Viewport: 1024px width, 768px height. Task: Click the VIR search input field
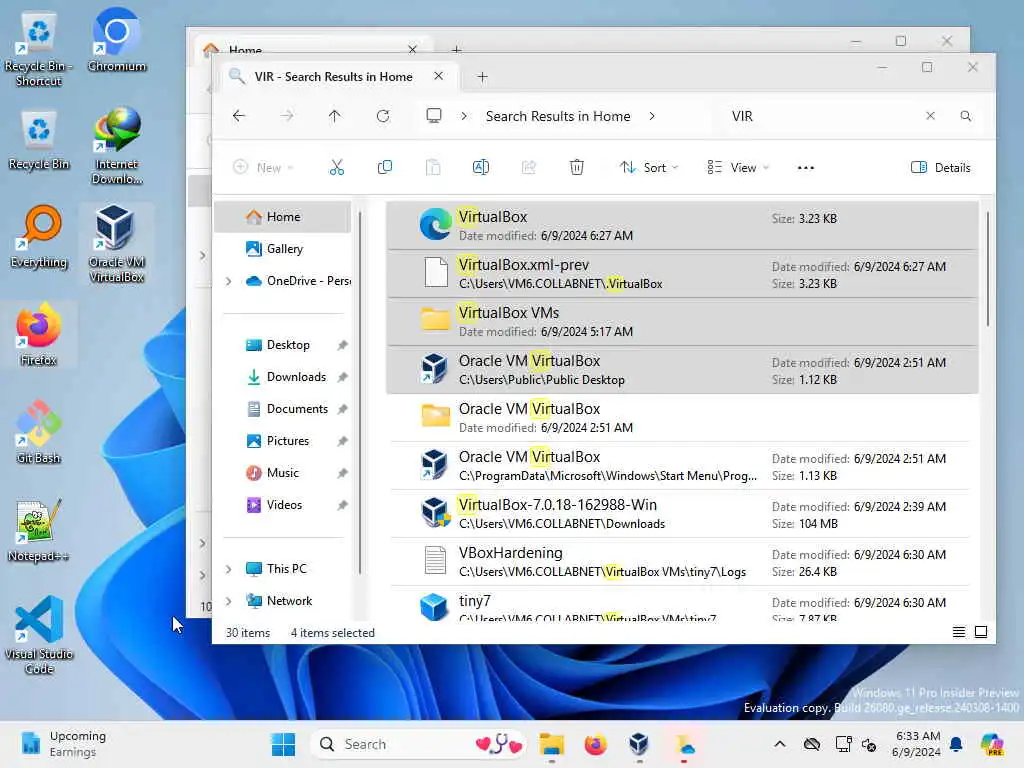pyautogui.click(x=823, y=116)
